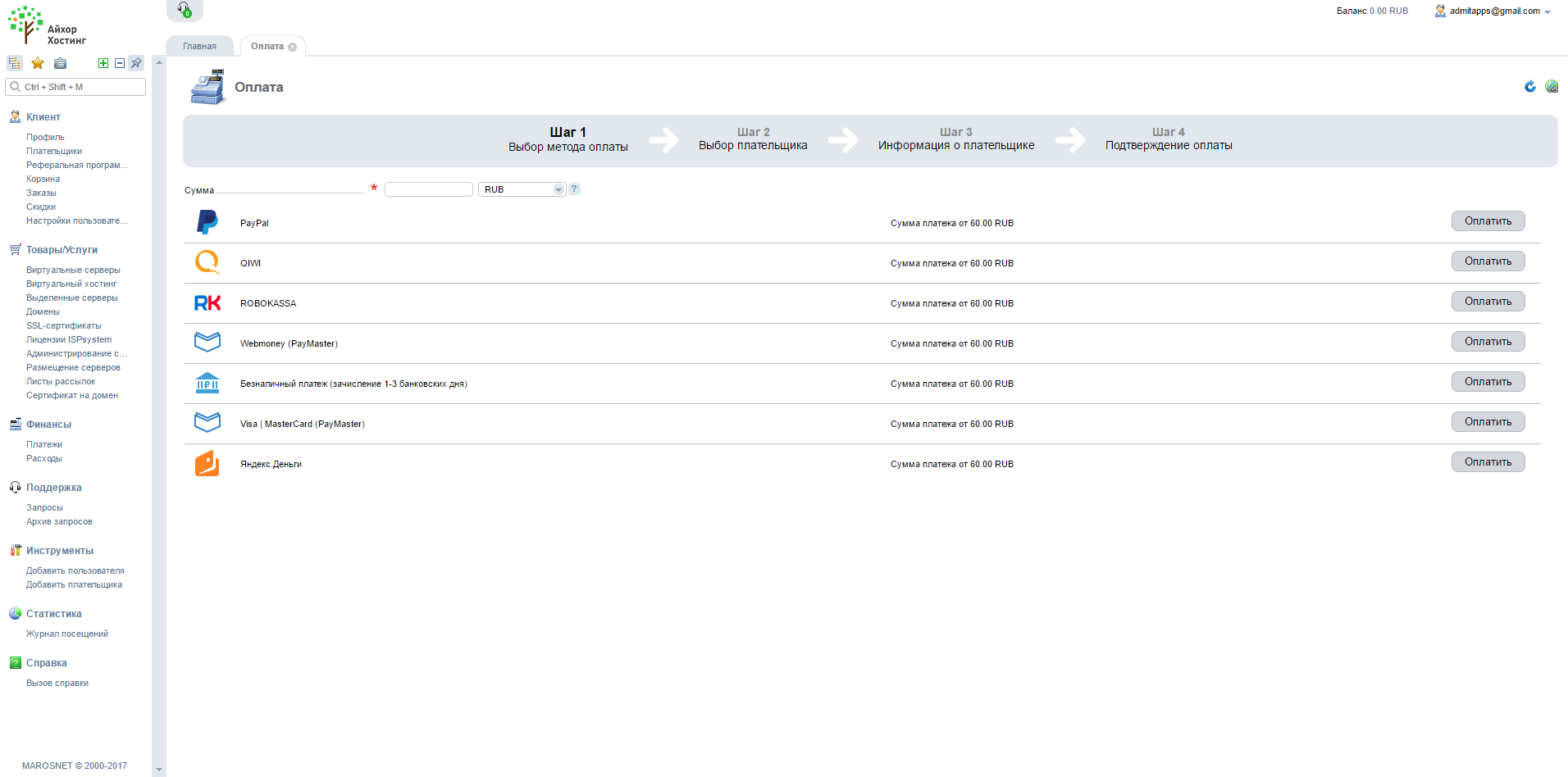Click the cash register Оплата icon
Screen dimensions: 1568x777
click(207, 87)
